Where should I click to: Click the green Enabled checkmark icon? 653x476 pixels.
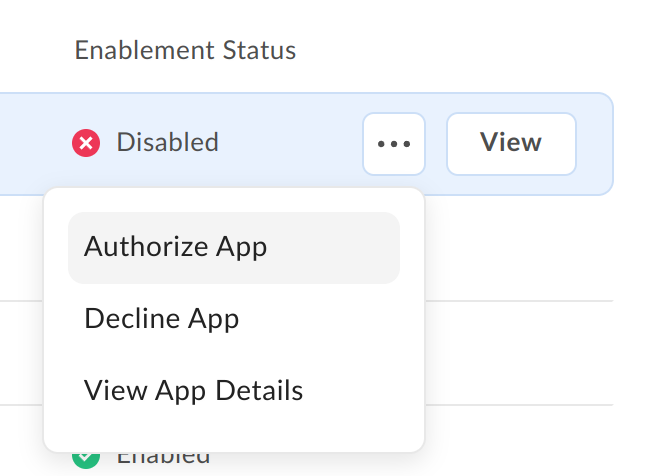coord(87,458)
